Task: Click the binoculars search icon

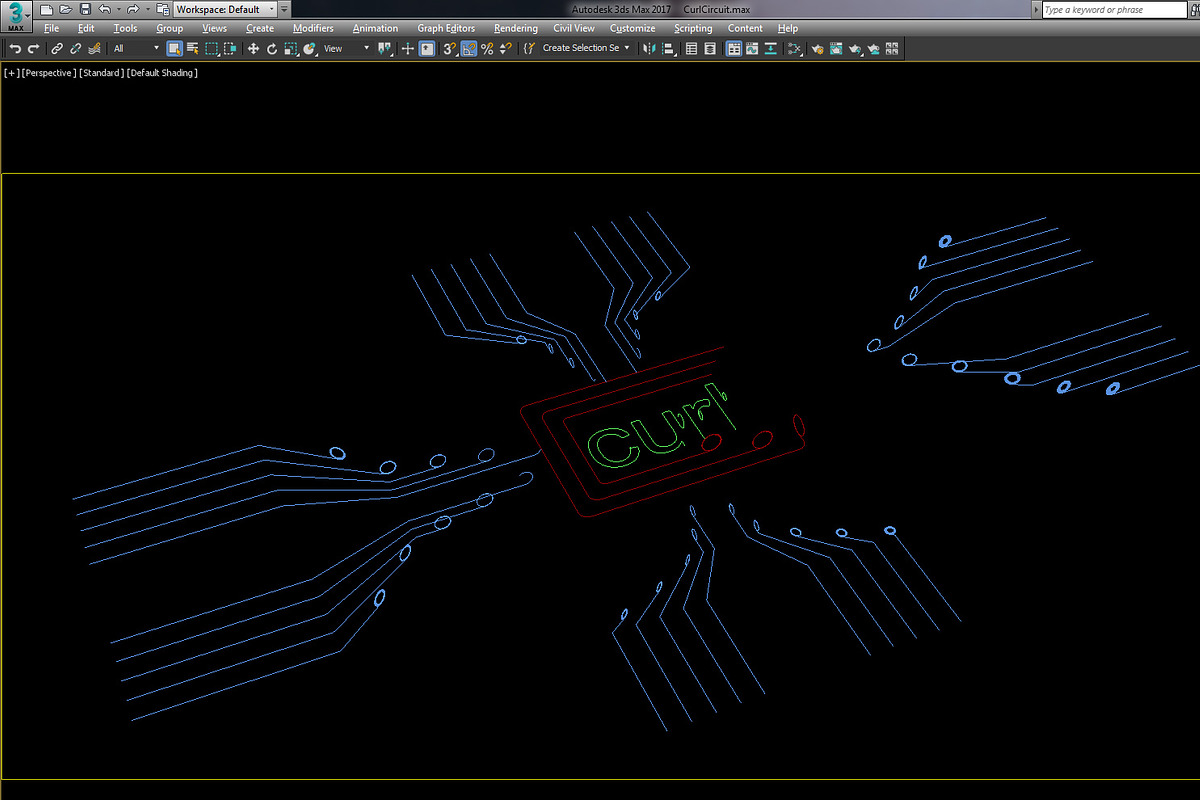Action: pos(1194,9)
